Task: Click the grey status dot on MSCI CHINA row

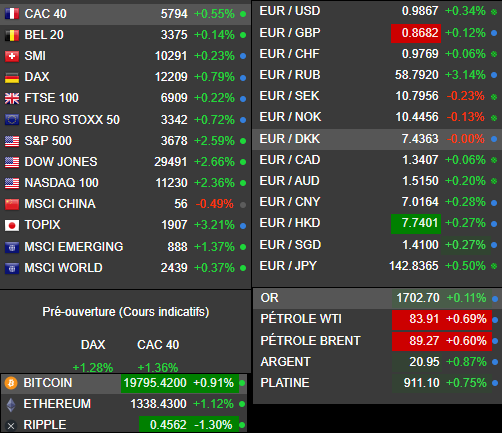Action: coord(243,205)
